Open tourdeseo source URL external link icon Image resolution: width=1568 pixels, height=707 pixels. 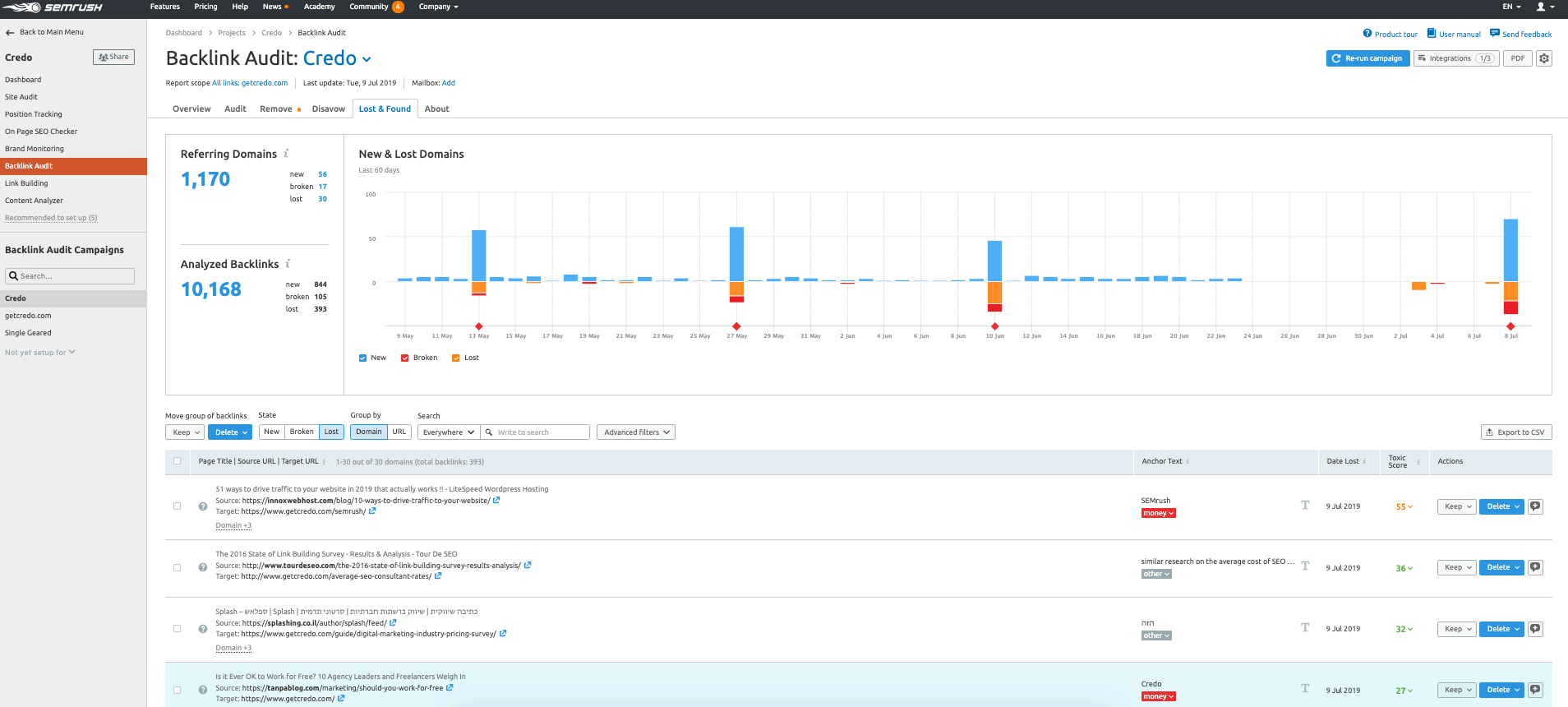coord(528,565)
